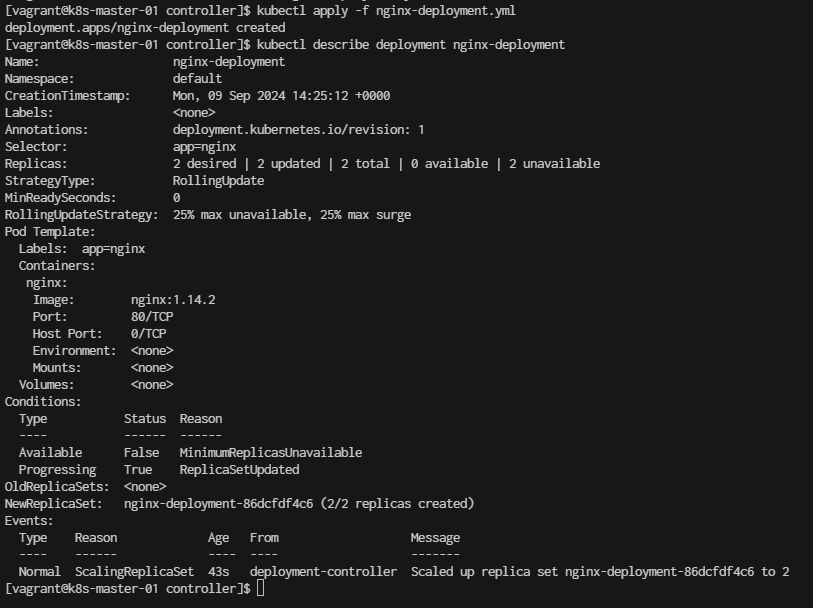Click the annotation 'deployment.kubernetes.io/revision: 1'
The width and height of the screenshot is (813, 608).
[299, 130]
